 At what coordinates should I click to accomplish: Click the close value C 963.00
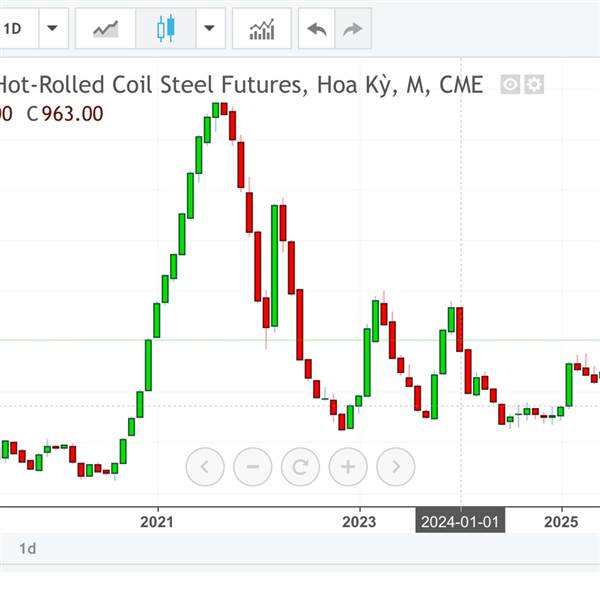65,114
